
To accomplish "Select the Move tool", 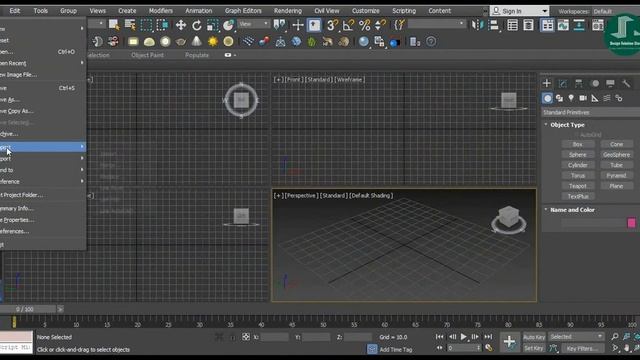I will point(180,25).
